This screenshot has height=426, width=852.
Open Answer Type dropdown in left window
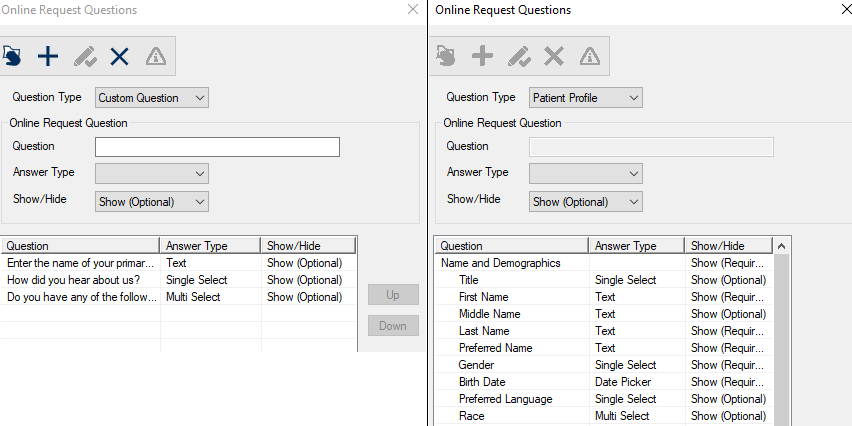pyautogui.click(x=152, y=173)
